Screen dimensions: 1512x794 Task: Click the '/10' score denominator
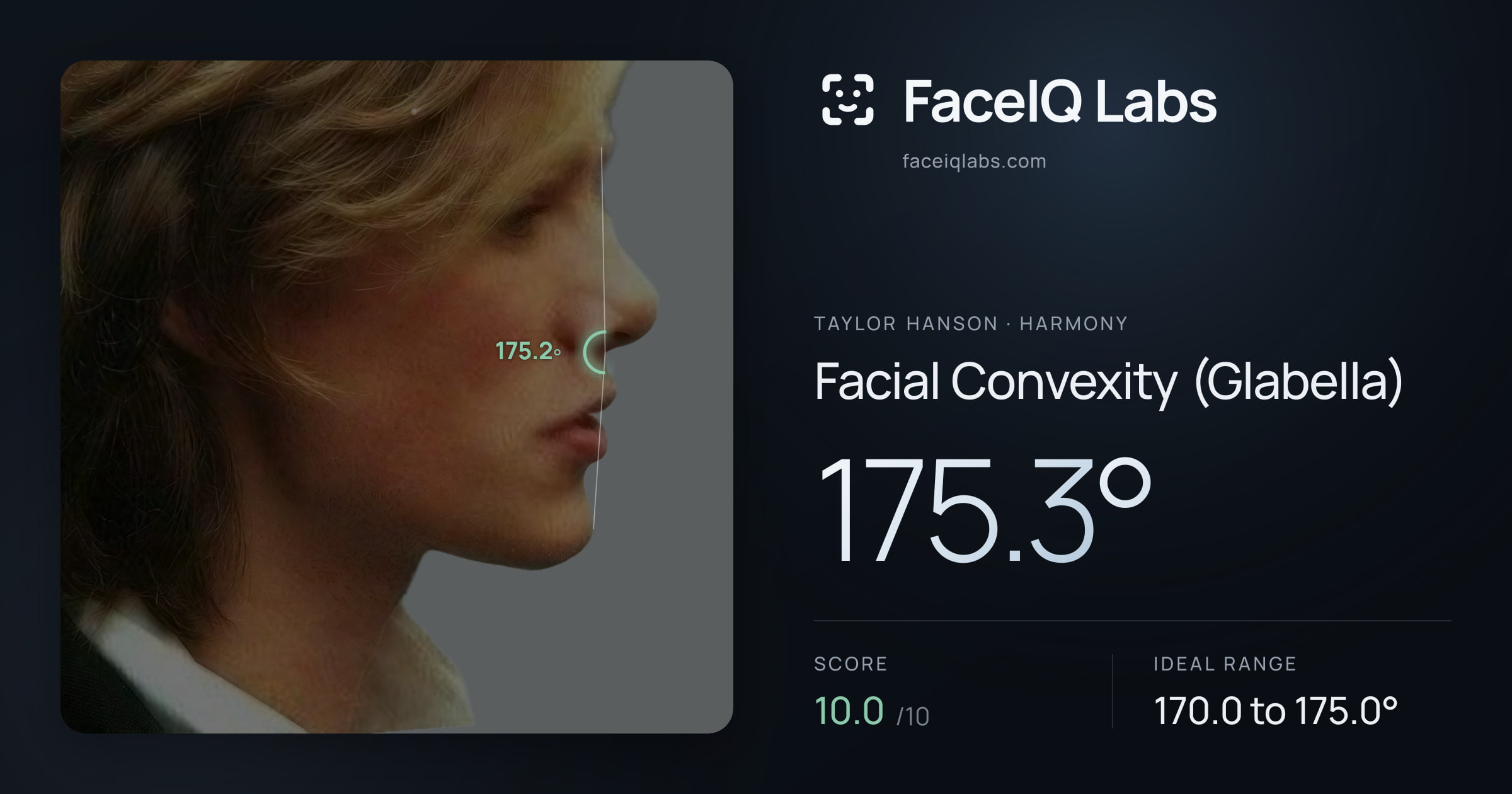pos(913,716)
